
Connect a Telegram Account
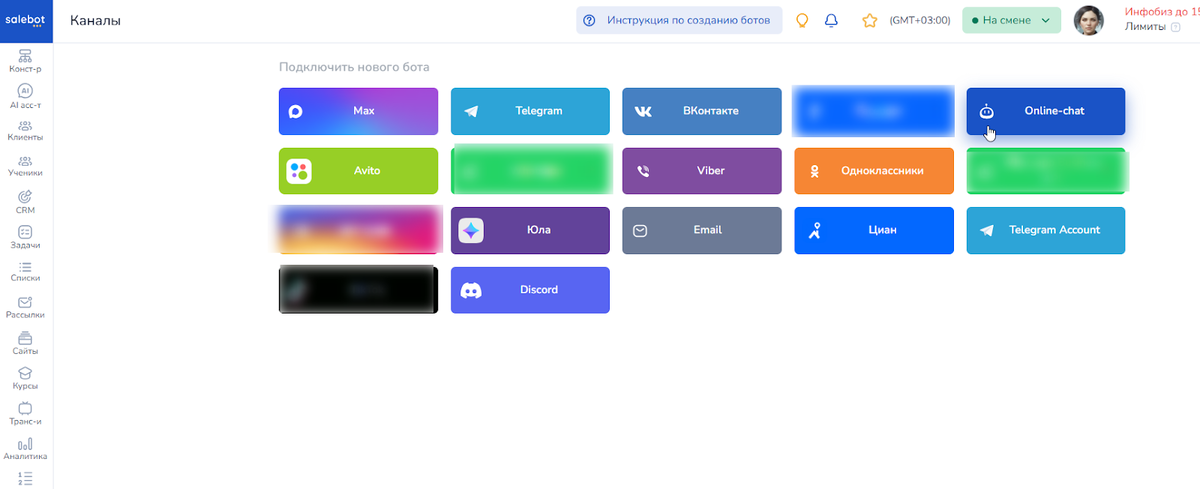pyautogui.click(x=1046, y=230)
